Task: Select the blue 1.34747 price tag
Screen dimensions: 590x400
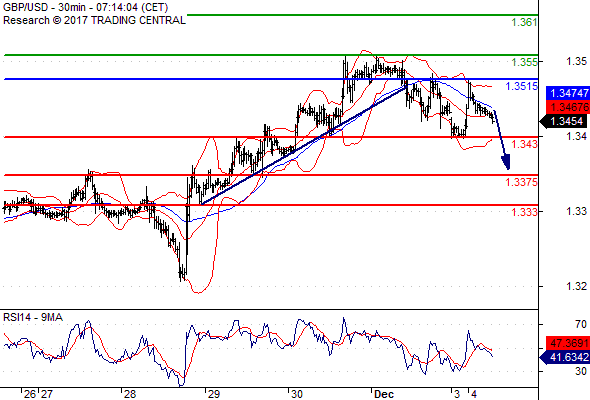Action: coord(567,93)
